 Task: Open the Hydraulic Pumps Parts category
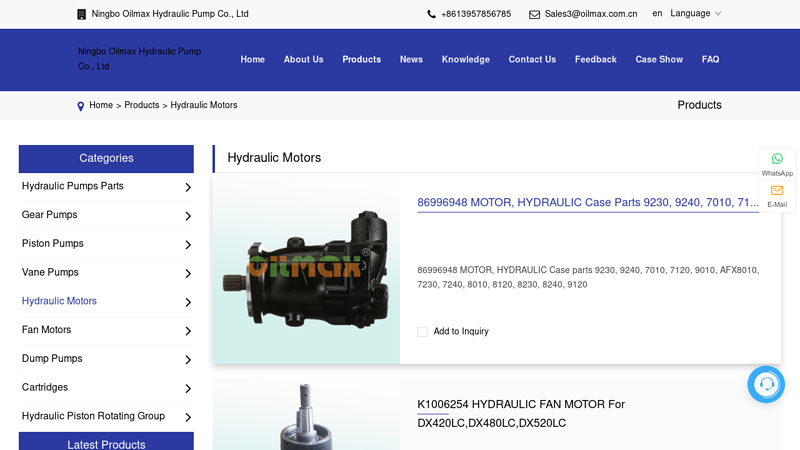point(72,186)
